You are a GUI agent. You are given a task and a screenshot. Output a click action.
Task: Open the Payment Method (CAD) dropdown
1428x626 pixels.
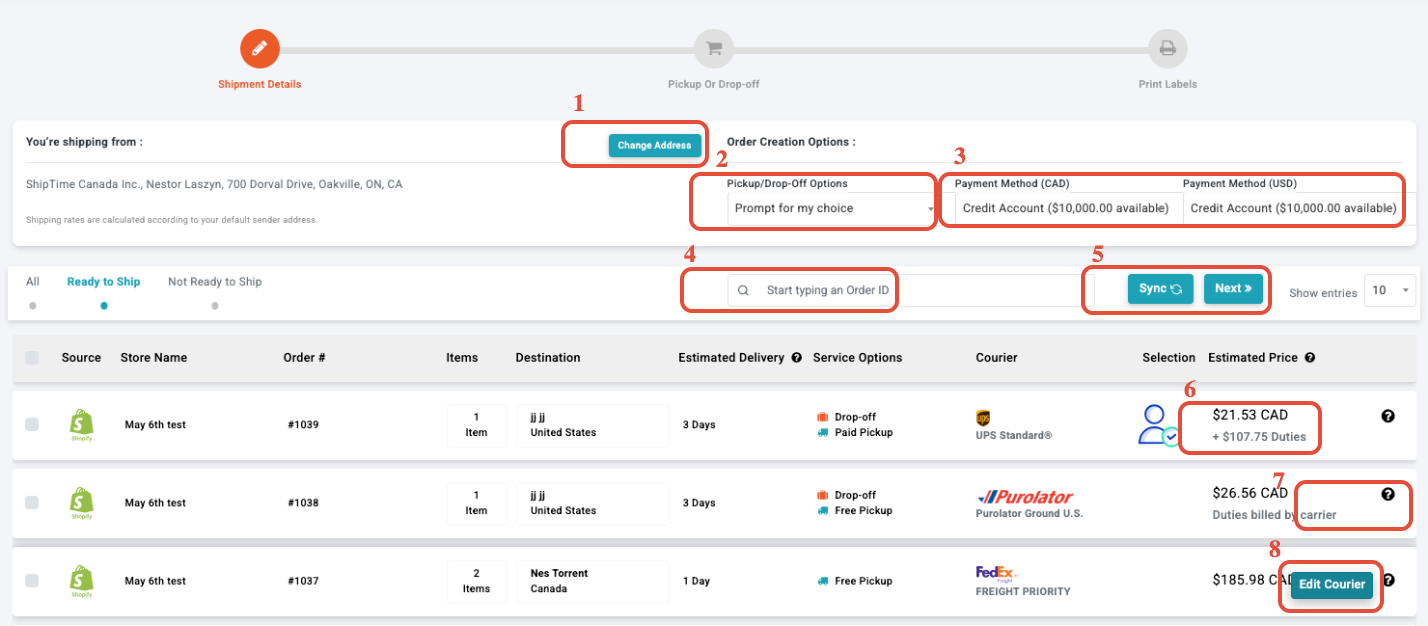(1068, 208)
